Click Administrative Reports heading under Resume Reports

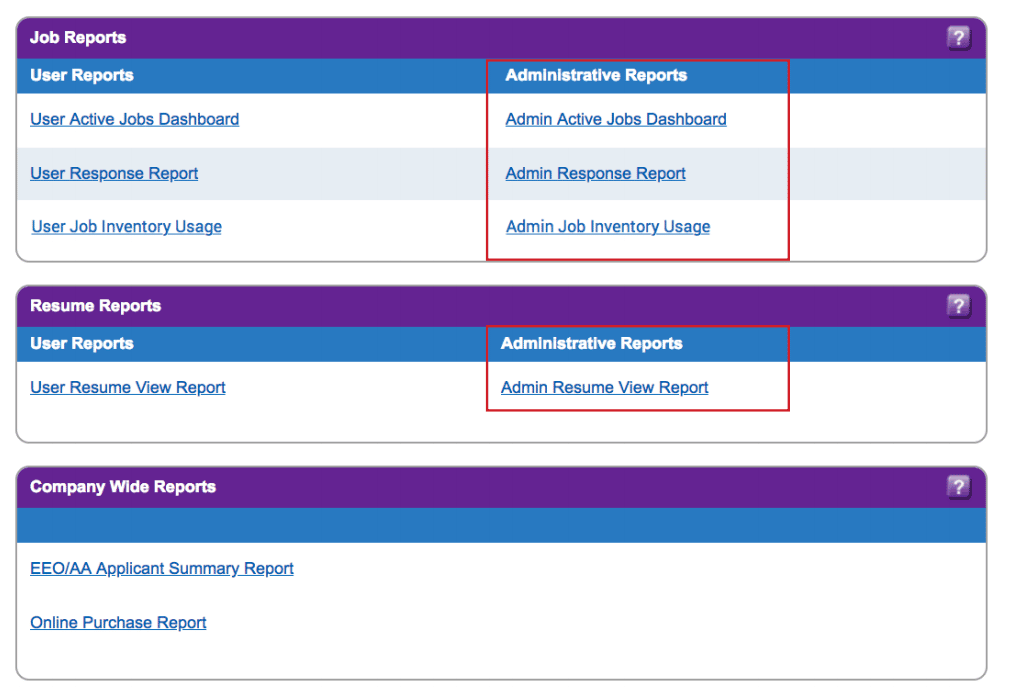click(x=591, y=343)
